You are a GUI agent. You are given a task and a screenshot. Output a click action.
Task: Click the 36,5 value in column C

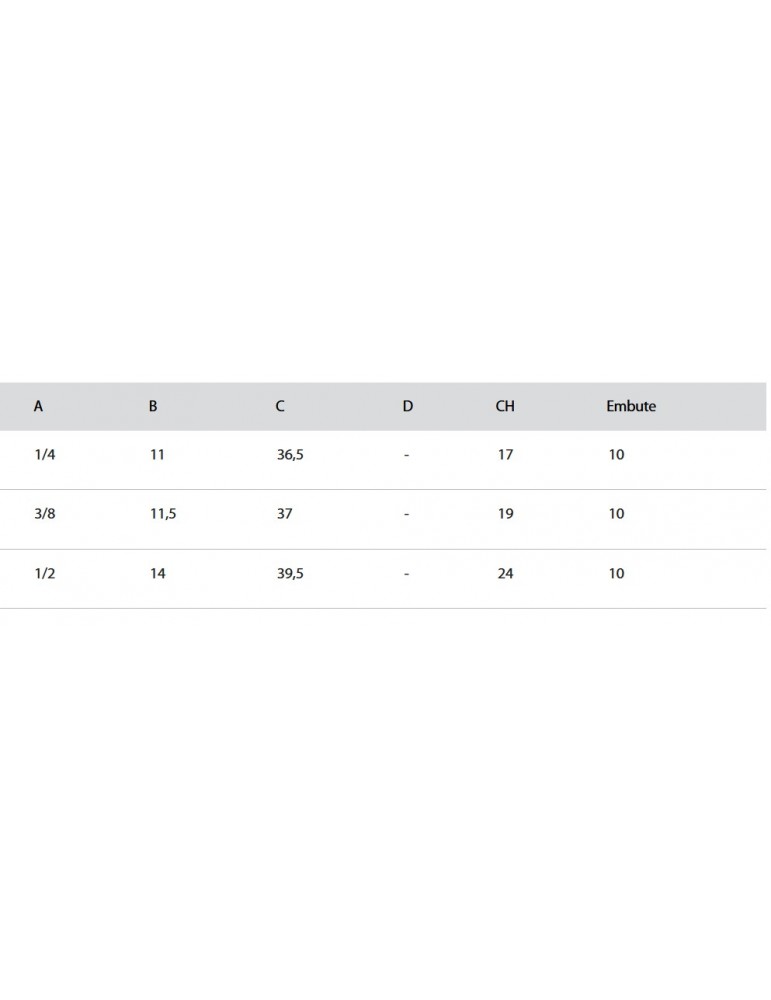(x=290, y=455)
